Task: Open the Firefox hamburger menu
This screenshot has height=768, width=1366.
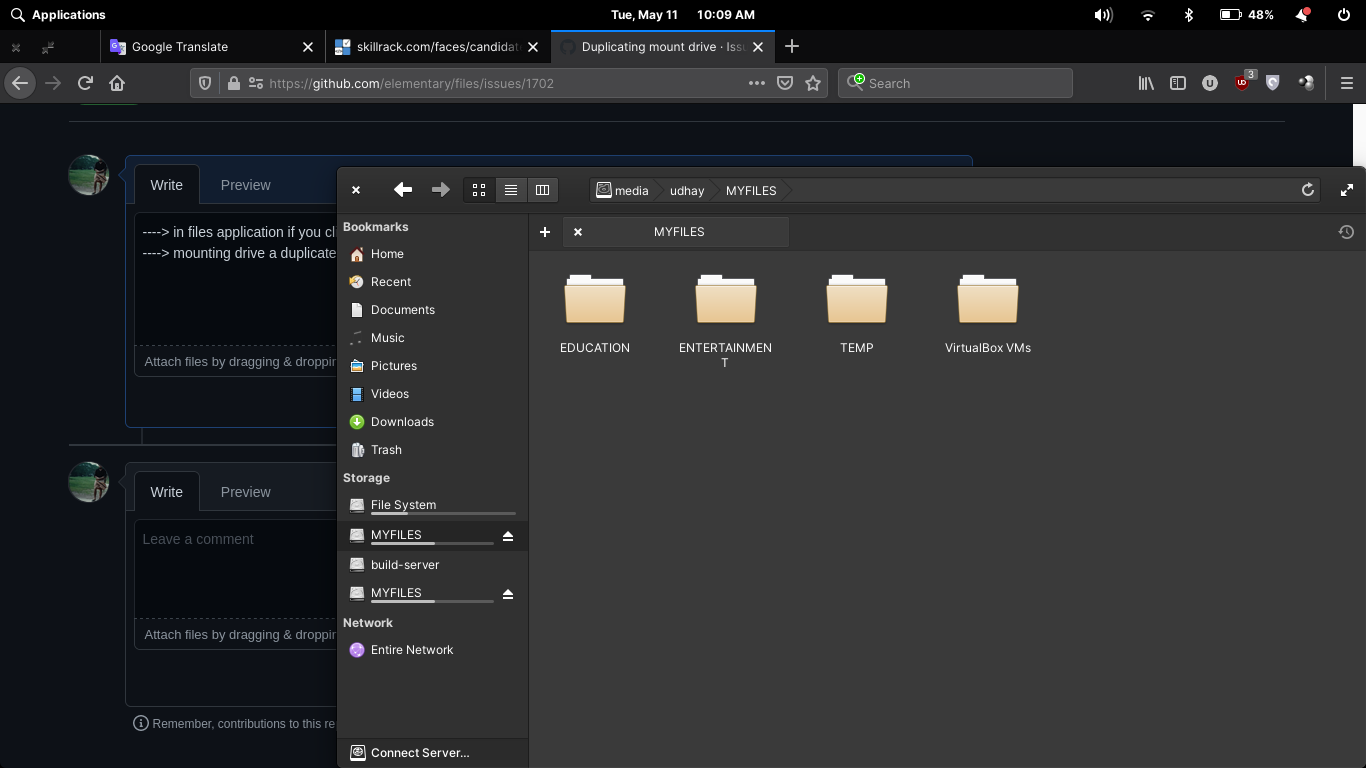Action: [x=1346, y=83]
